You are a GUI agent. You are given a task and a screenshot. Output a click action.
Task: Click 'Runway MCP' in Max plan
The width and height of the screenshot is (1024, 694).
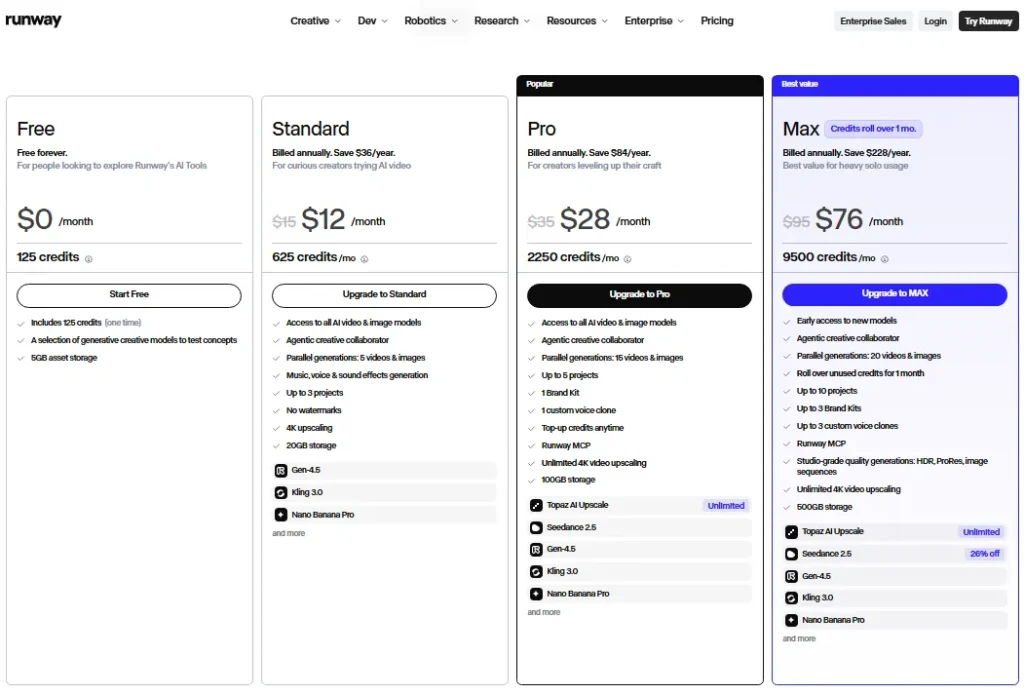822,444
